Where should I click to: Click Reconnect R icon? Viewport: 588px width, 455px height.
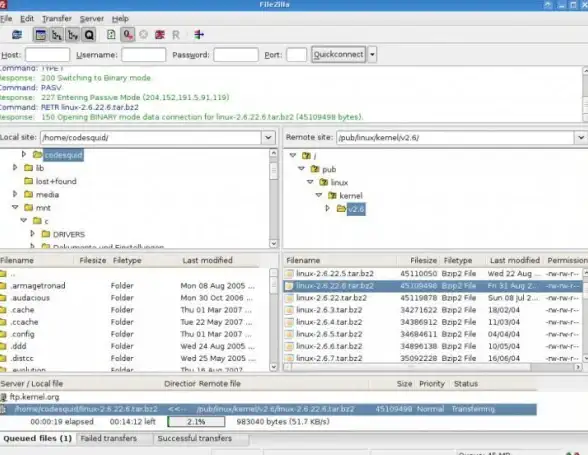pyautogui.click(x=176, y=35)
